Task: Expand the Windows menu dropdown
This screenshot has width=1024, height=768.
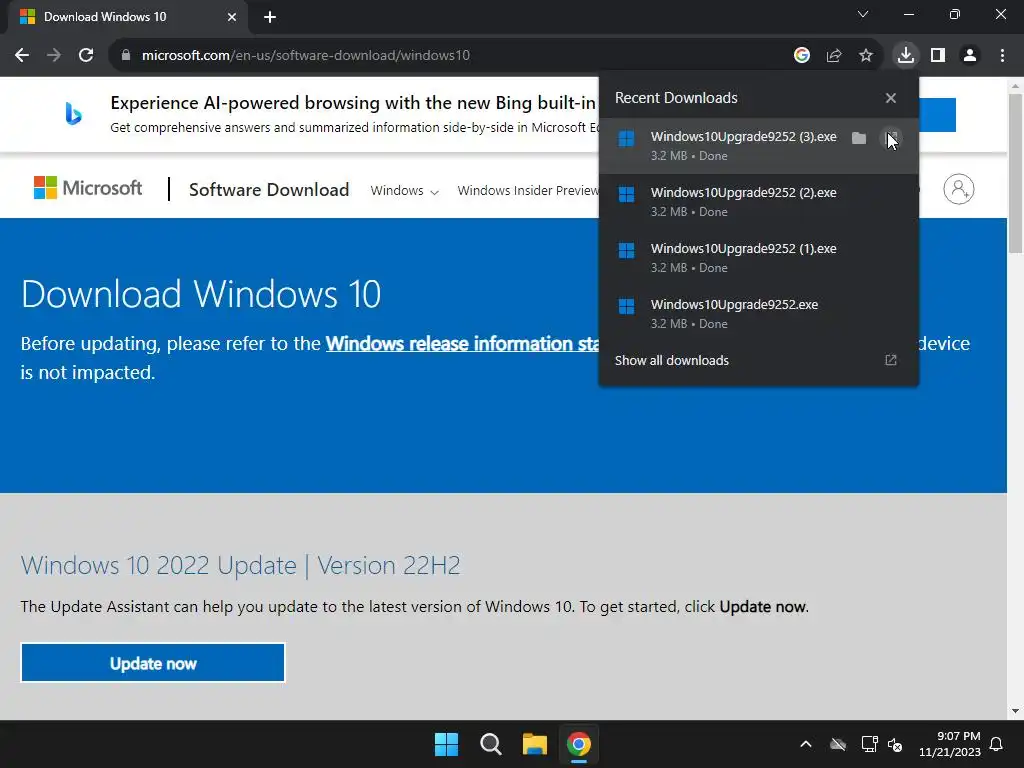Action: [x=404, y=191]
